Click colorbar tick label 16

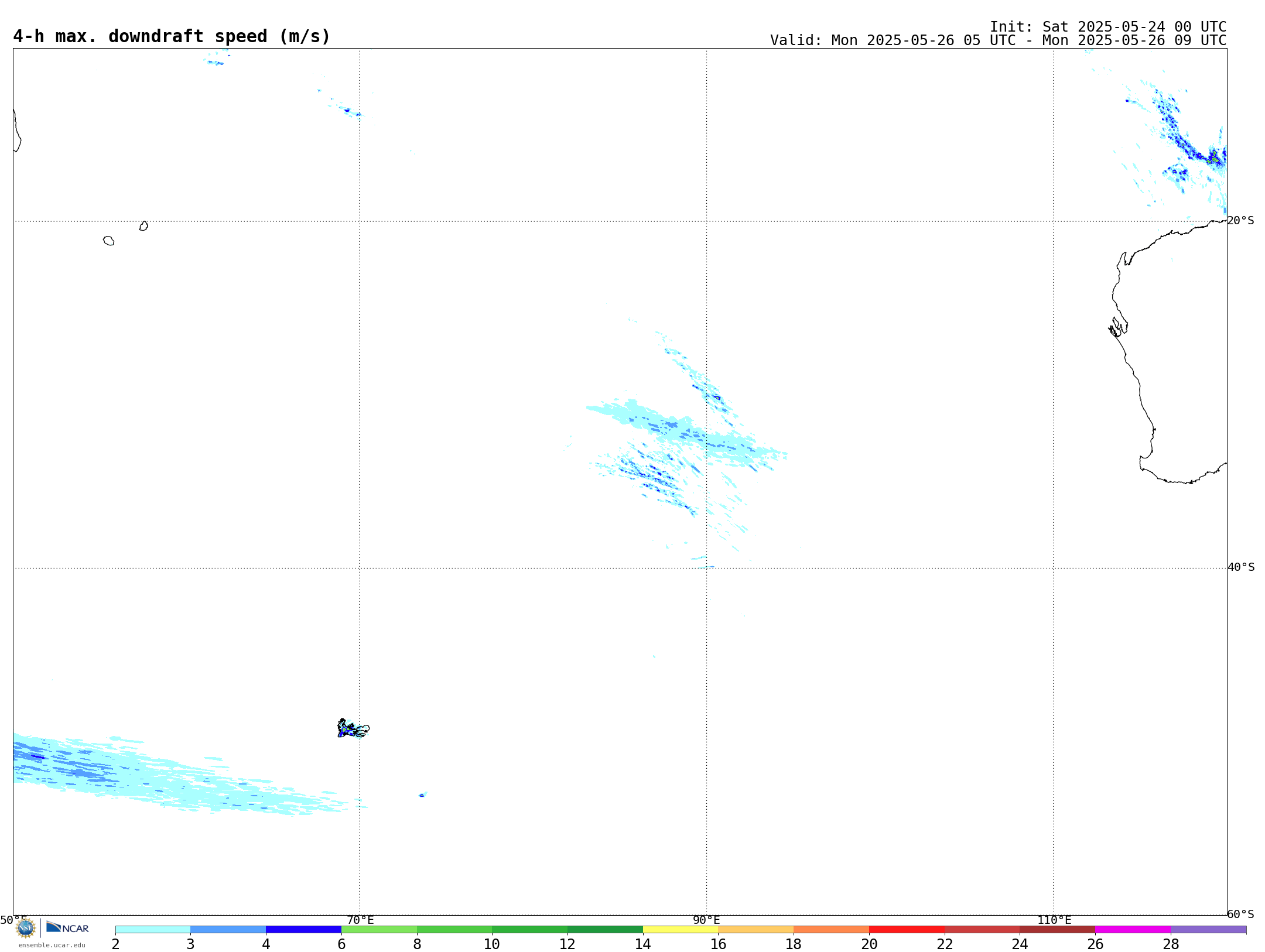719,944
